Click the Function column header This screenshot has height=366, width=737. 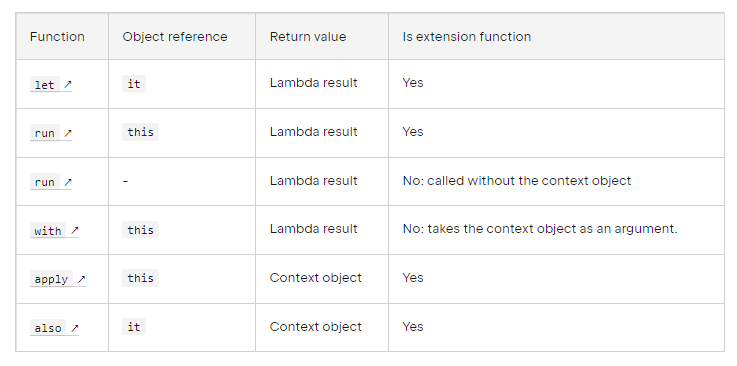(57, 37)
